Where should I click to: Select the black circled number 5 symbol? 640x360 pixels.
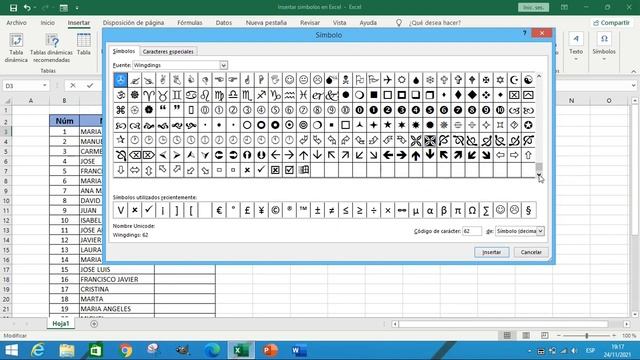[x=430, y=110]
